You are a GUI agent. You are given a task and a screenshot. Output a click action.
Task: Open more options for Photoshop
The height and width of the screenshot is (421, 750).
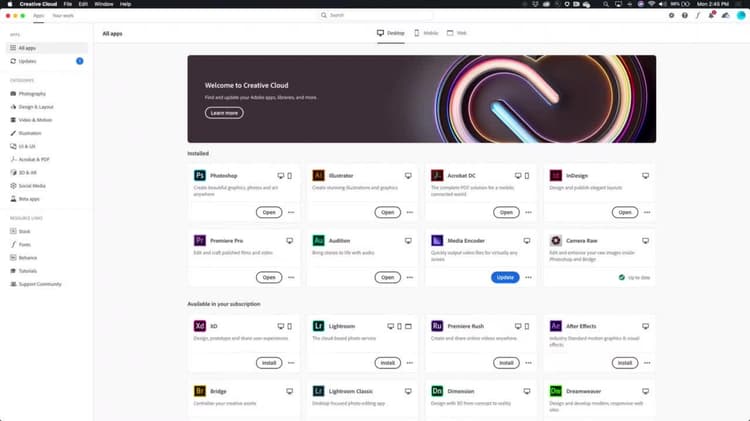pos(291,212)
